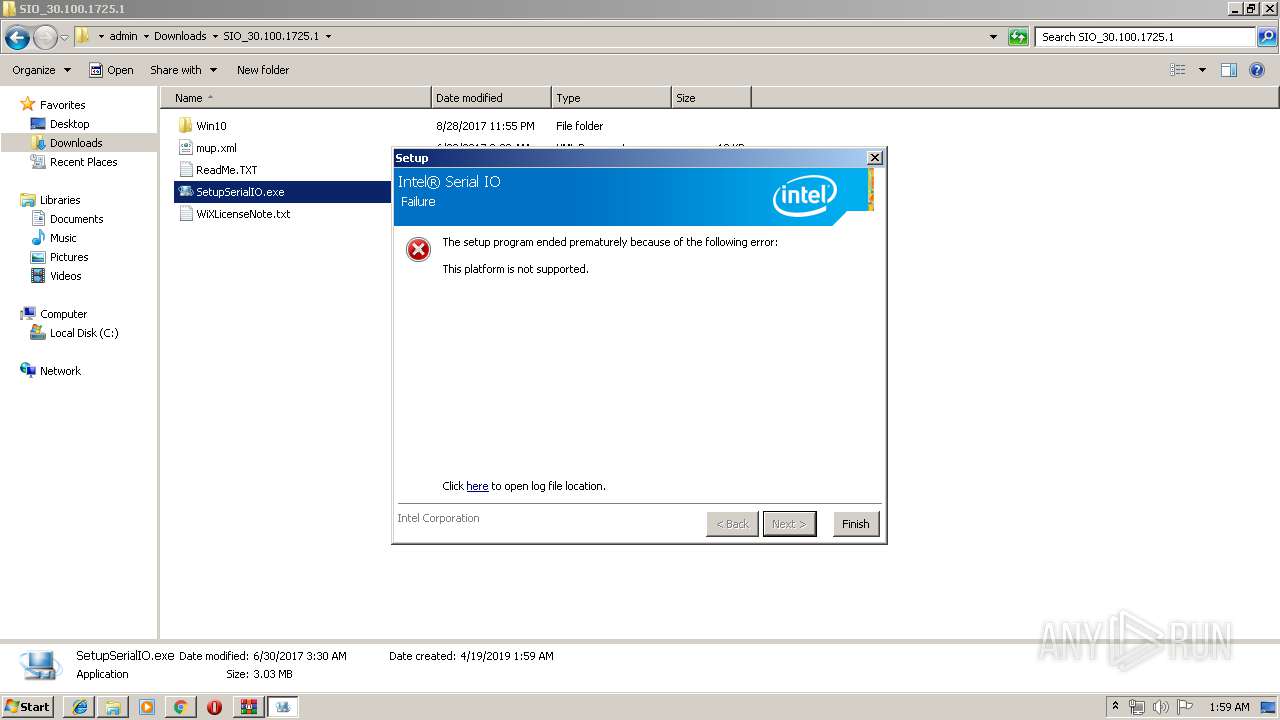Select the Pictures library
This screenshot has height=720, width=1280.
click(x=69, y=257)
